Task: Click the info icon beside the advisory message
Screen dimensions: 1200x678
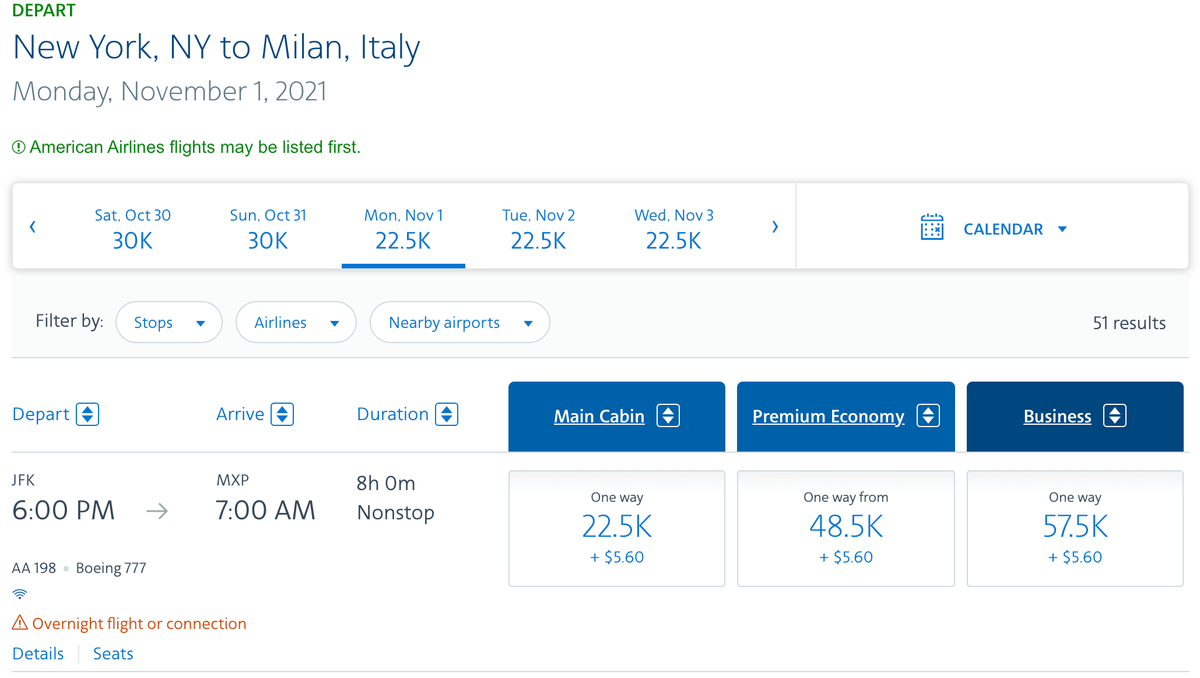Action: 17,145
